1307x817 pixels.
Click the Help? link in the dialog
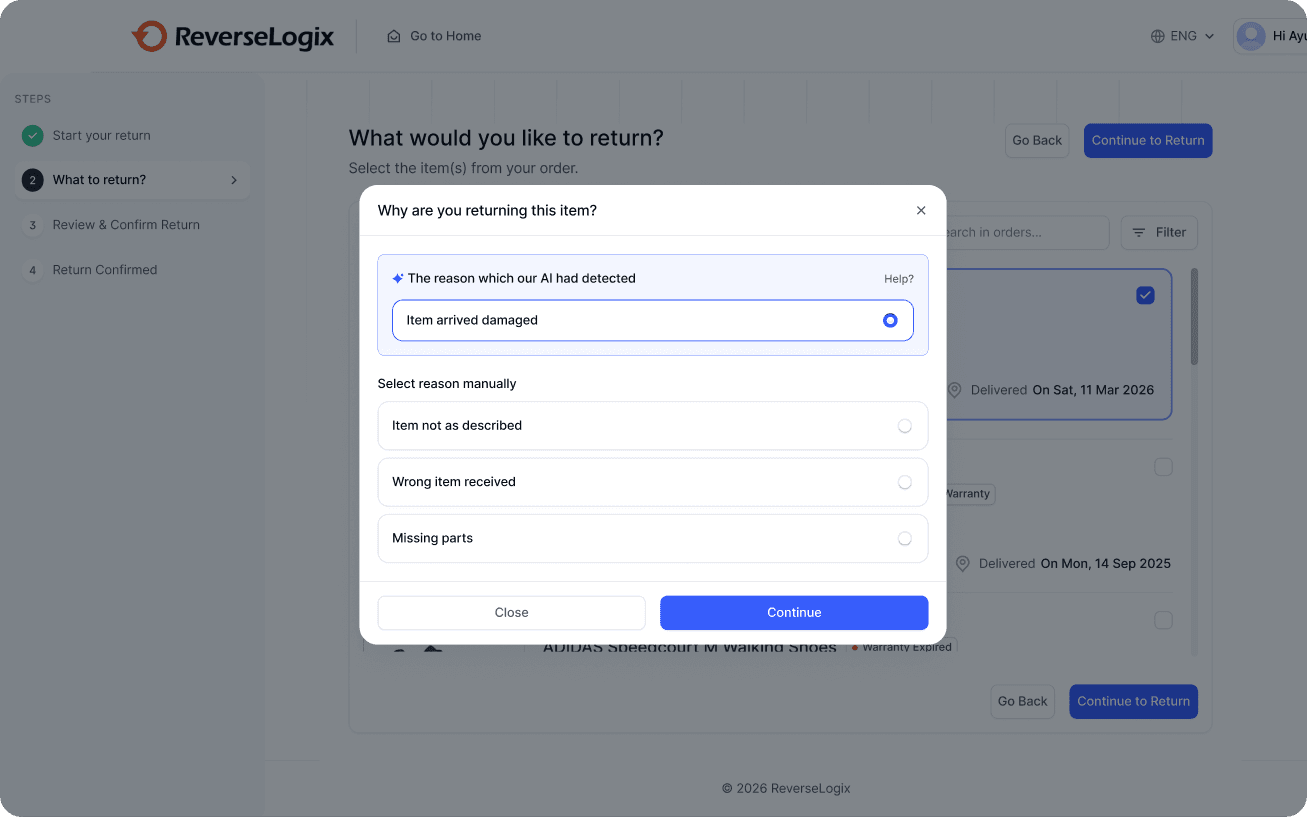click(x=898, y=279)
